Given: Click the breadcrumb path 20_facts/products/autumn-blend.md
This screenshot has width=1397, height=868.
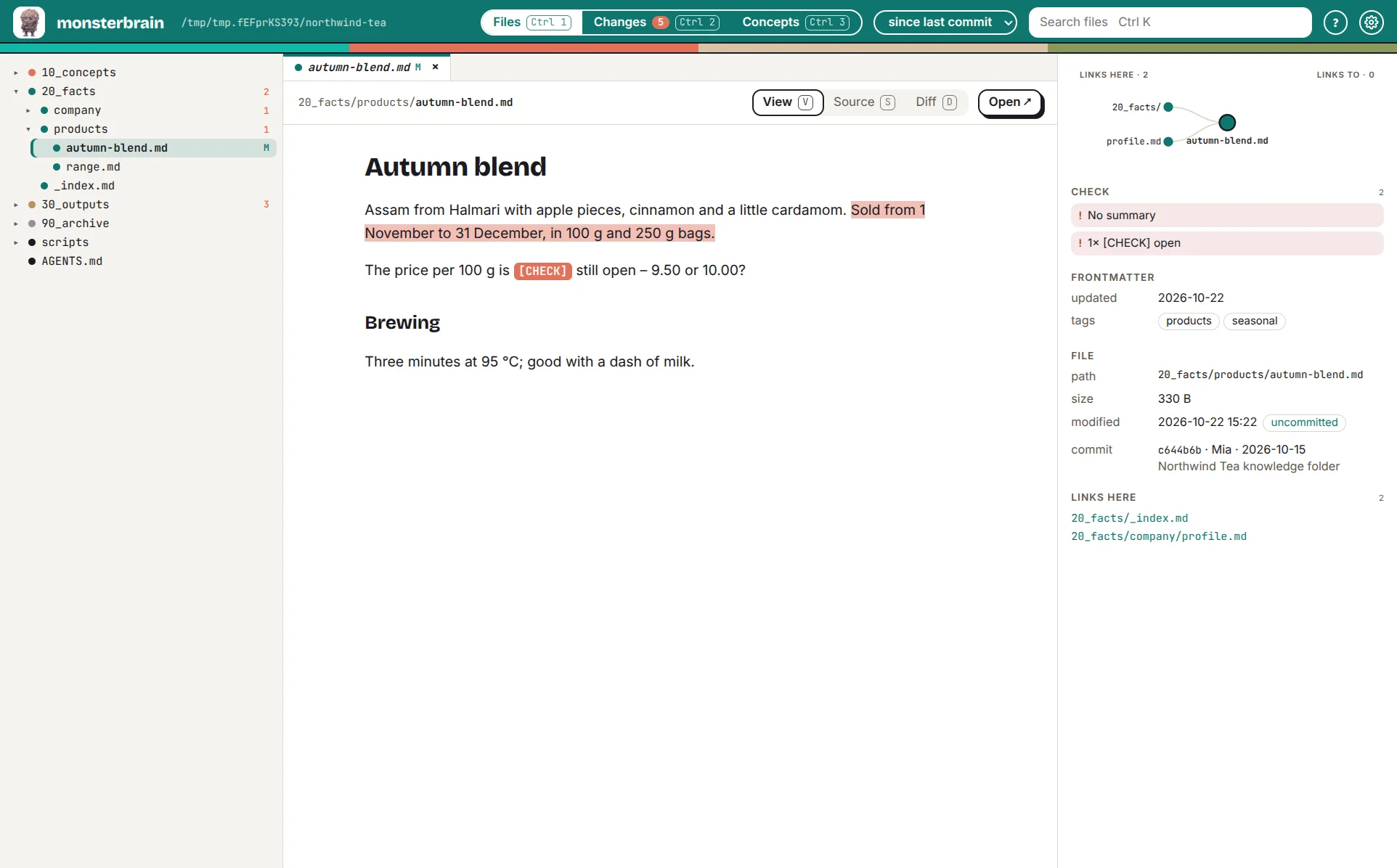Looking at the screenshot, I should (405, 102).
